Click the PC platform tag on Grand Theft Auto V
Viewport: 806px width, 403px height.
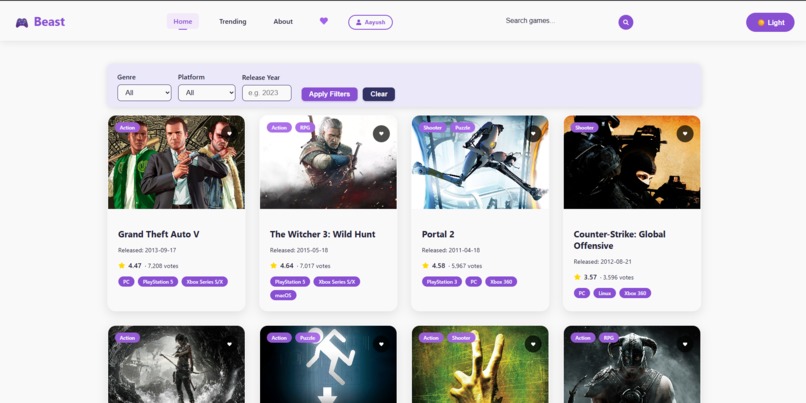[126, 282]
